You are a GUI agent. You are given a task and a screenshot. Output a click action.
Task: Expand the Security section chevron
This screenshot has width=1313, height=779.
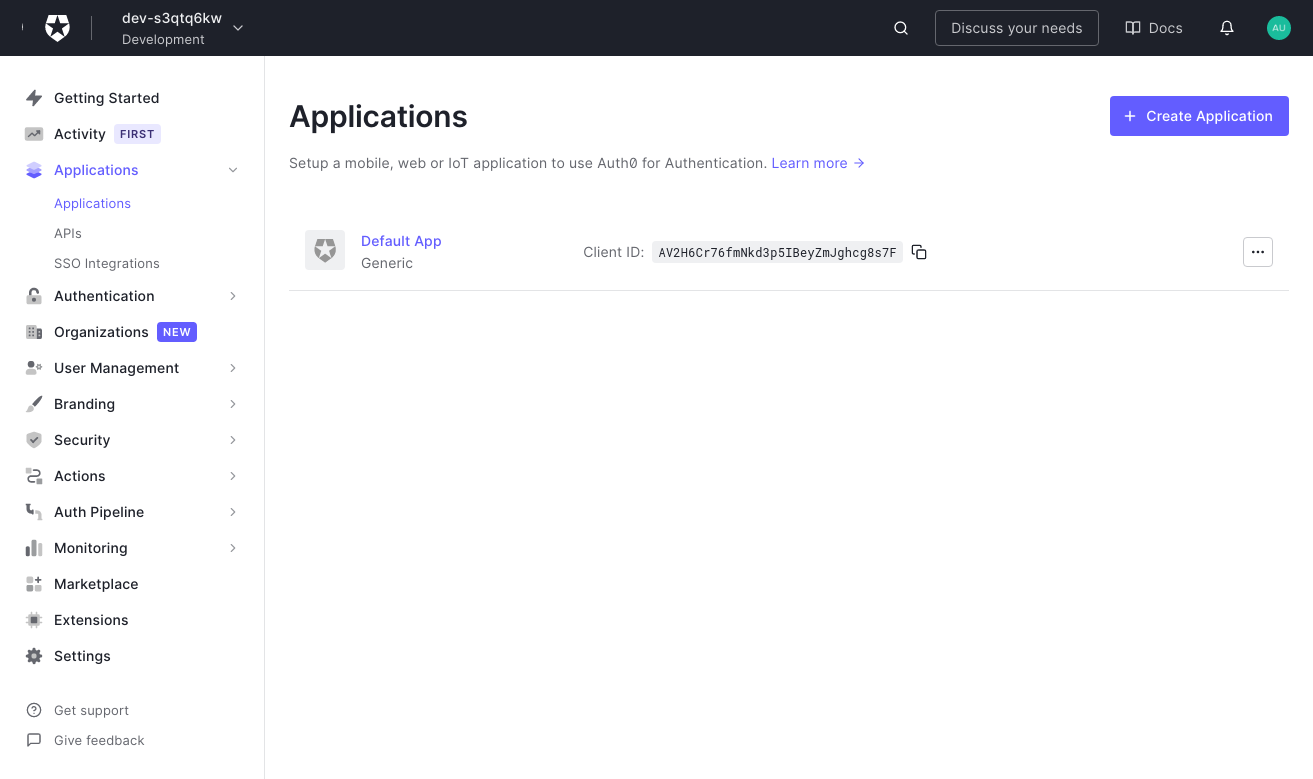233,440
